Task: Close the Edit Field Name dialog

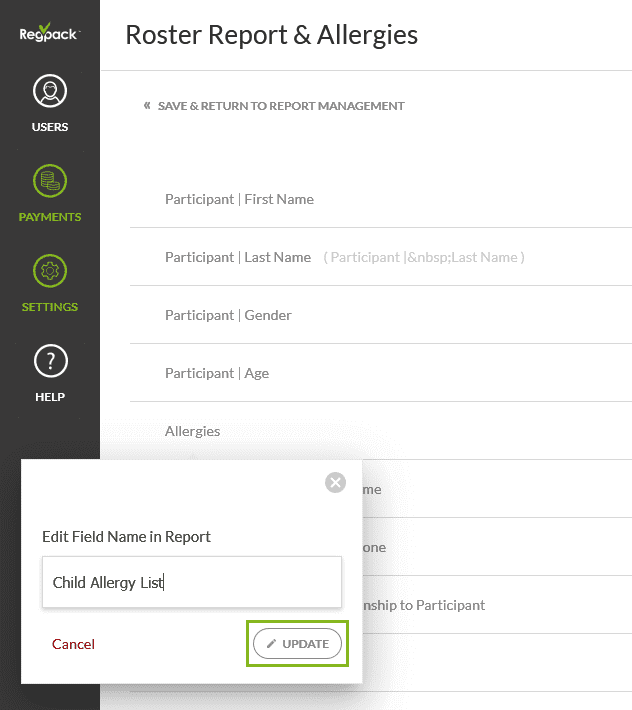Action: pos(336,483)
